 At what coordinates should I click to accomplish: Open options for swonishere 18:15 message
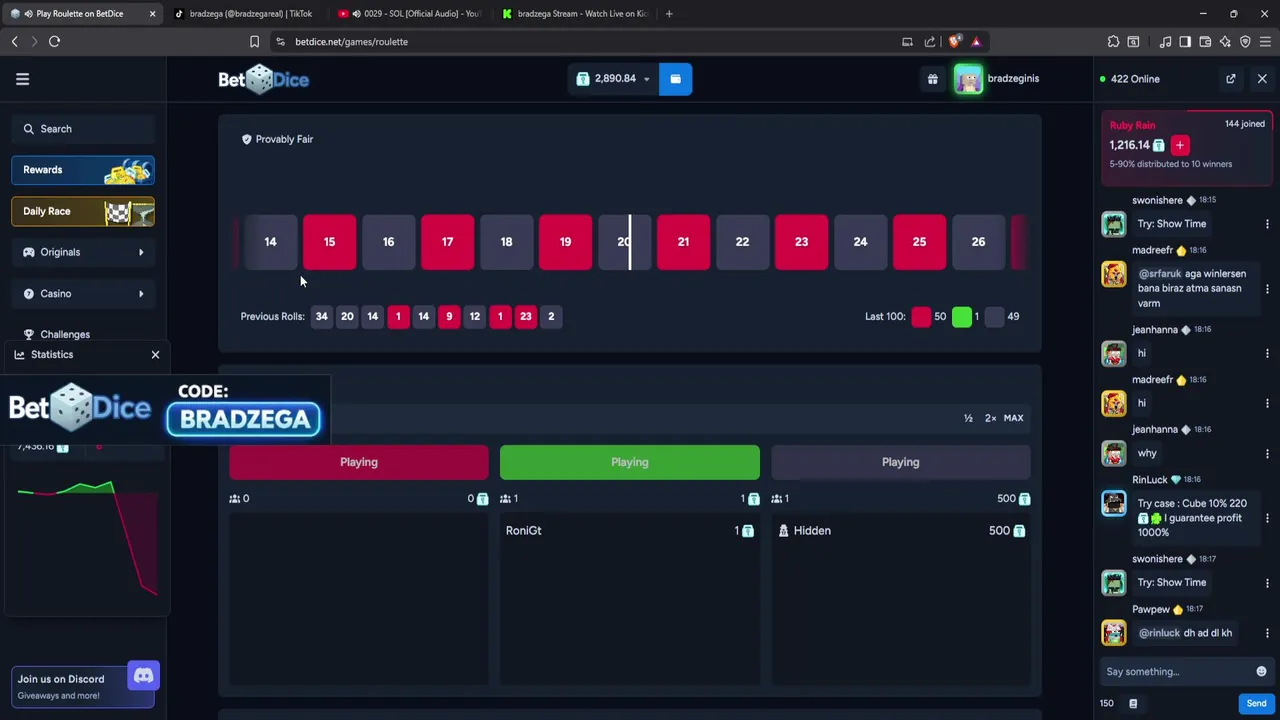[1267, 224]
